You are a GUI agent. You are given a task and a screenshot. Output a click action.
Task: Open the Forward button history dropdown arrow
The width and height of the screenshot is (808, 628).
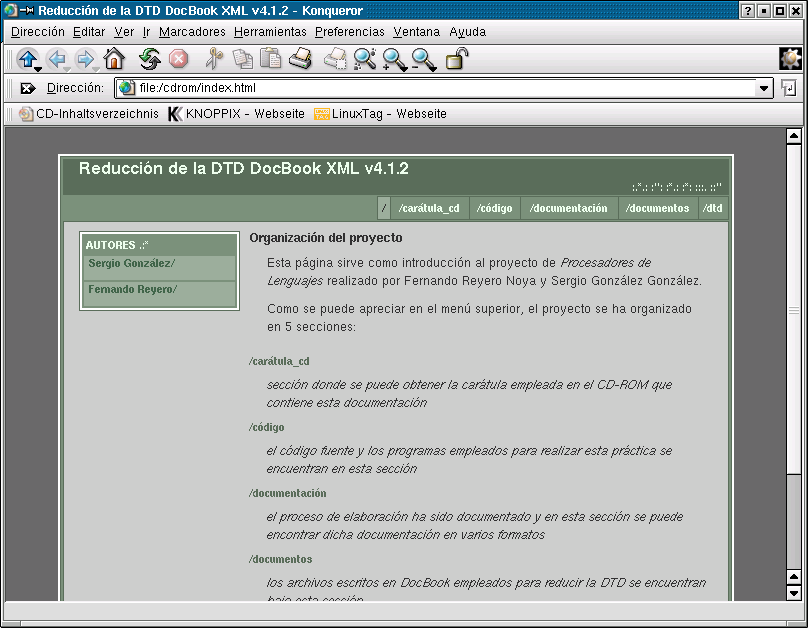[x=96, y=69]
